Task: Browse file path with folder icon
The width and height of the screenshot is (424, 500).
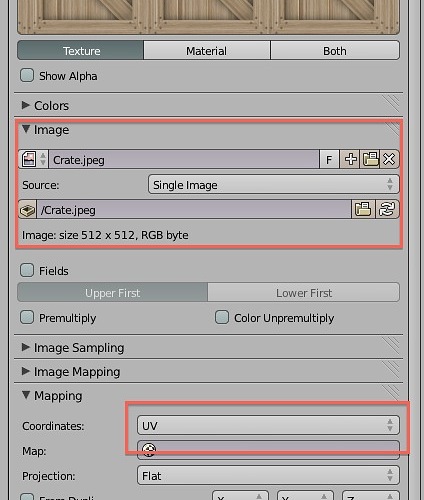Action: click(363, 210)
